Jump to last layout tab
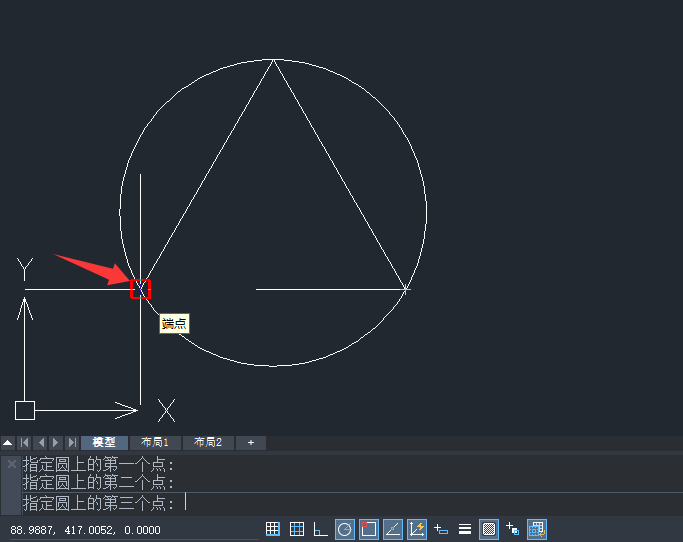Image resolution: width=683 pixels, height=542 pixels. pyautogui.click(x=72, y=443)
